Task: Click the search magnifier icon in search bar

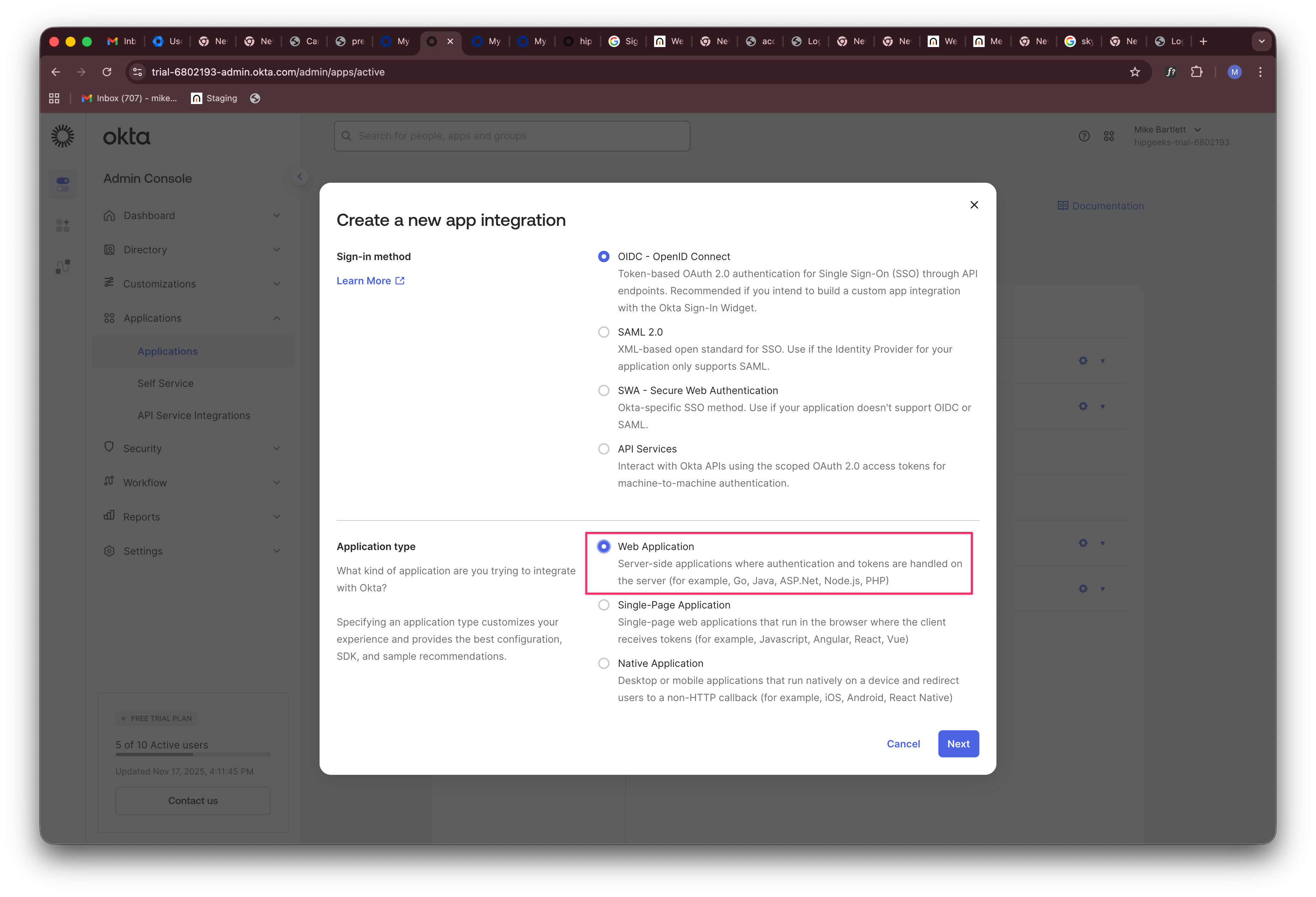Action: 347,136
